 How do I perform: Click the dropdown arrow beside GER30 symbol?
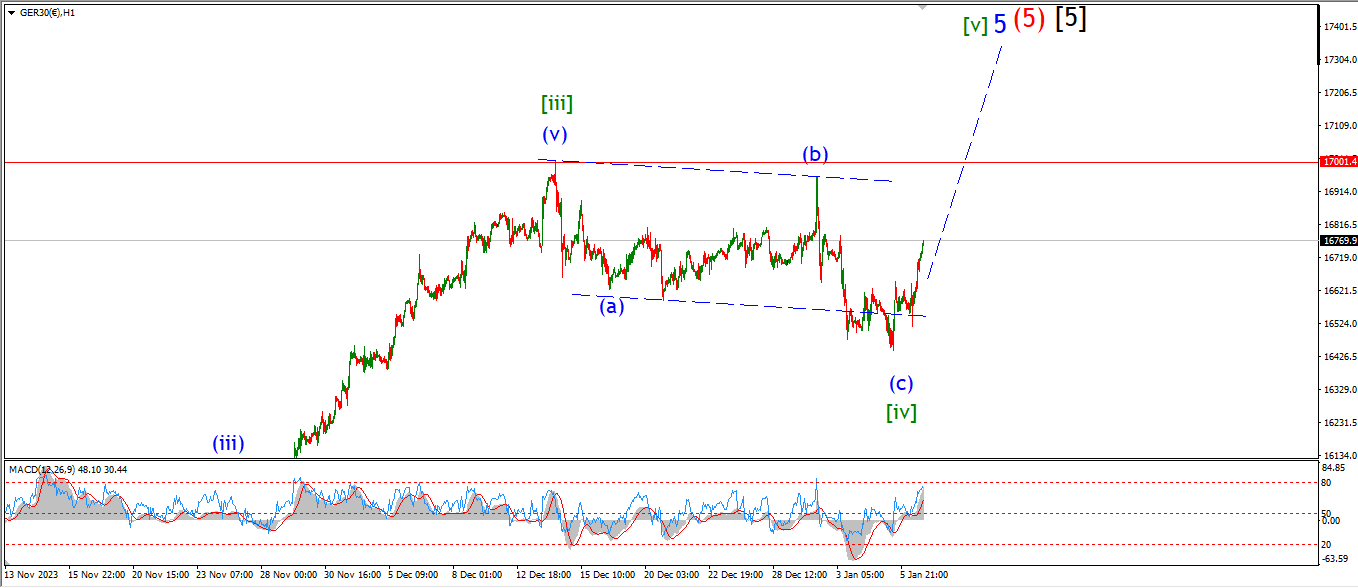12,13
